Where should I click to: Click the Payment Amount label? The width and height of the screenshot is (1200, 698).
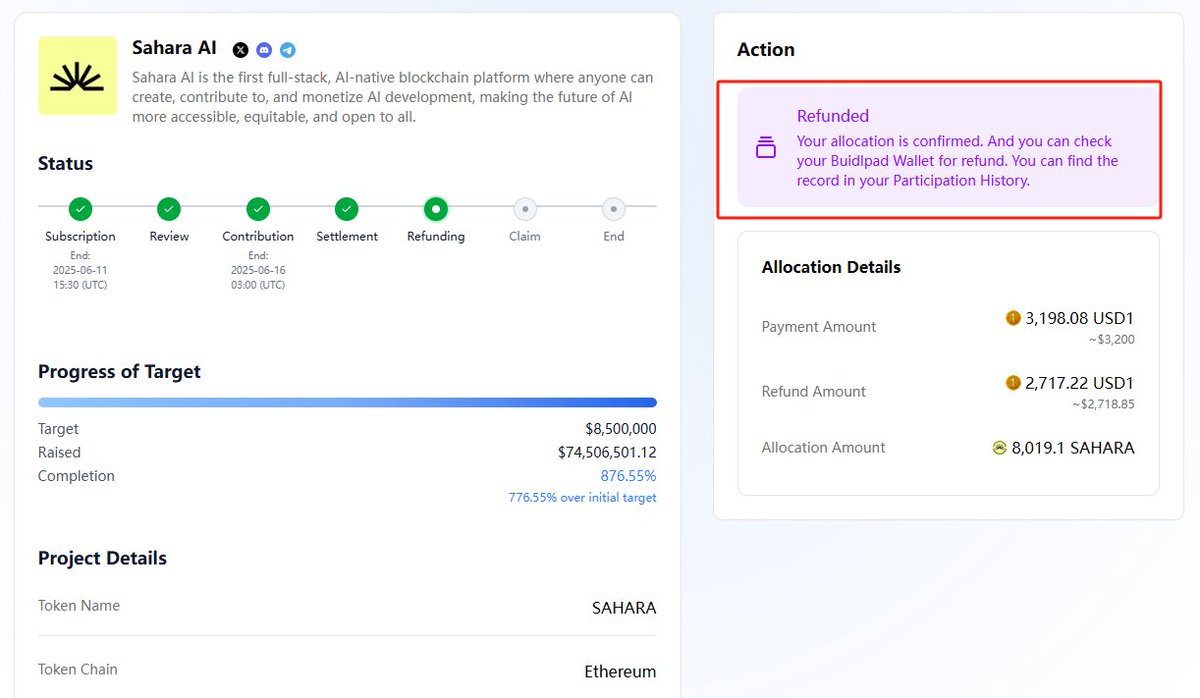coord(818,327)
